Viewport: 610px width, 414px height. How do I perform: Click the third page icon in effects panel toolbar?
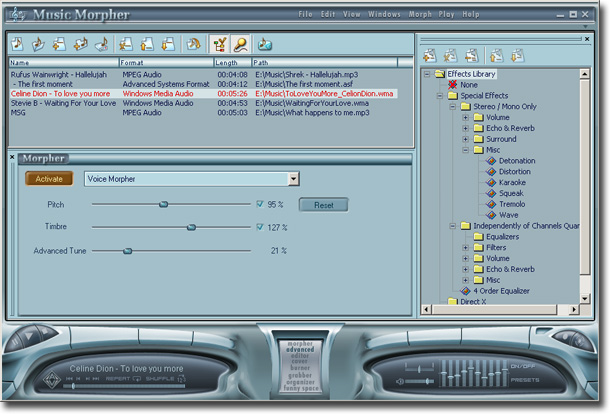(472, 56)
